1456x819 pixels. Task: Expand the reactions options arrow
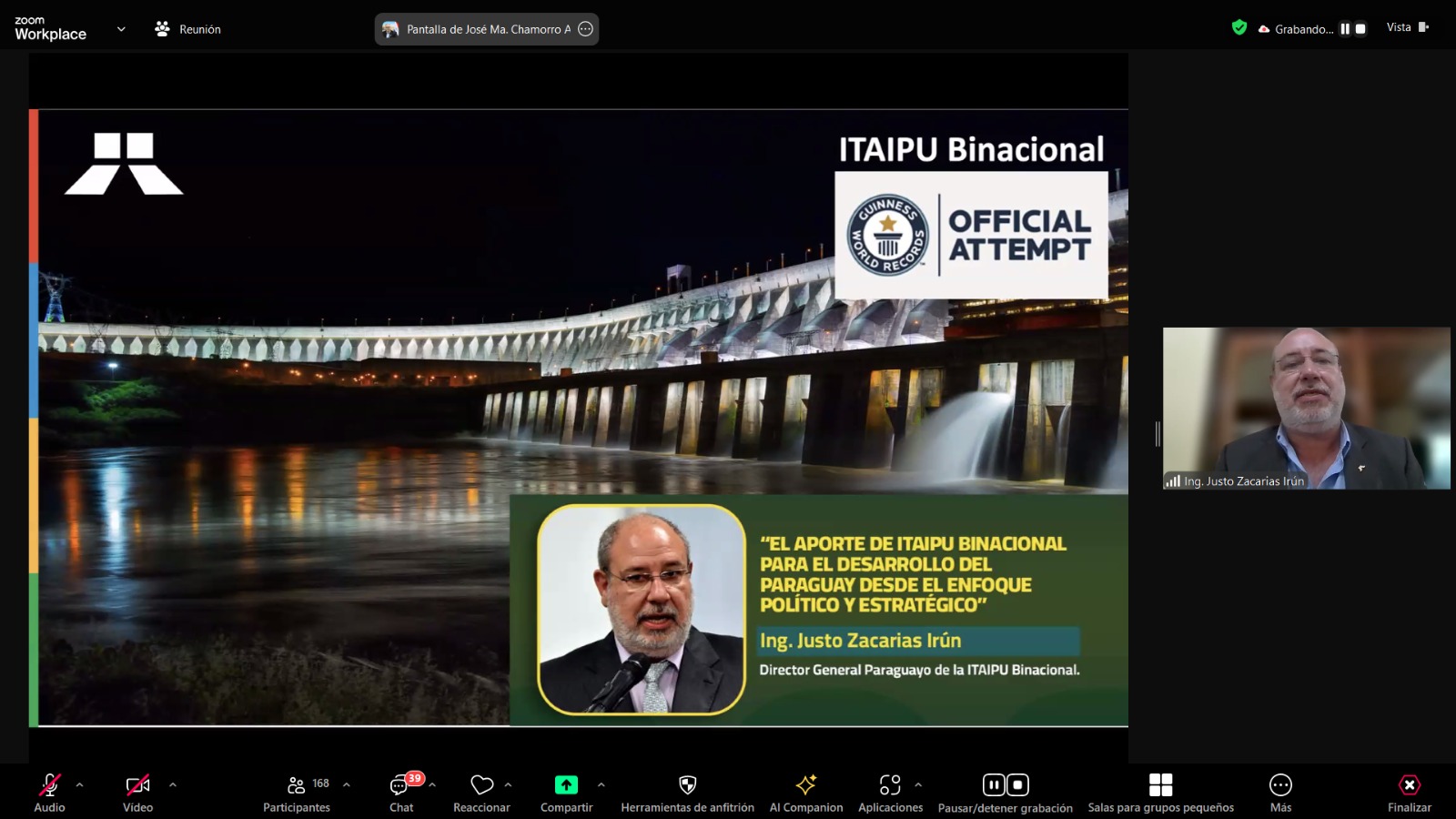pyautogui.click(x=508, y=784)
